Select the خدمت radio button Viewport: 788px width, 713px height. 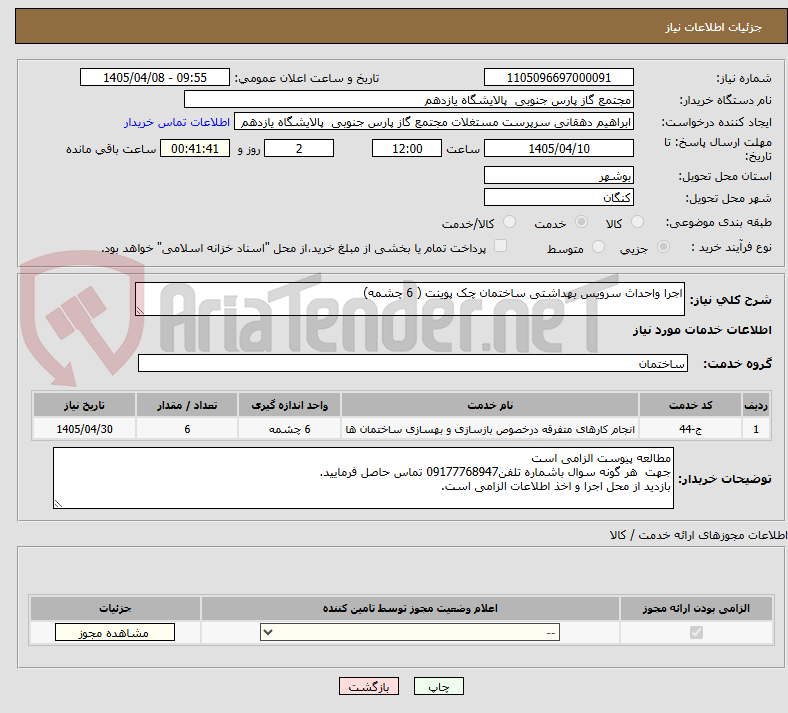click(x=581, y=222)
